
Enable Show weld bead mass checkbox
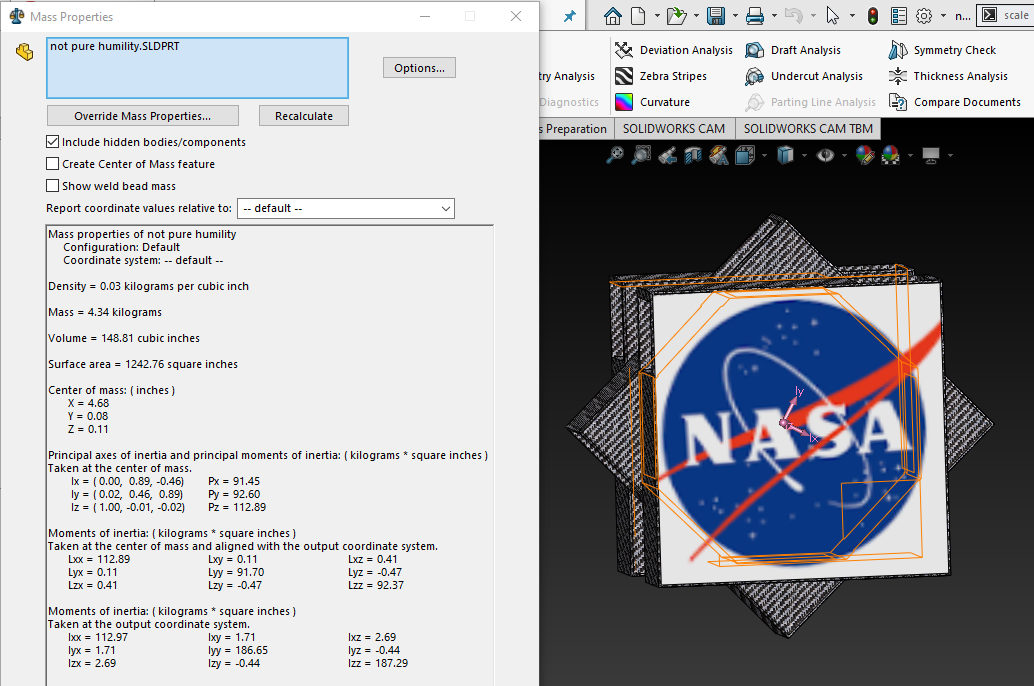(x=53, y=186)
